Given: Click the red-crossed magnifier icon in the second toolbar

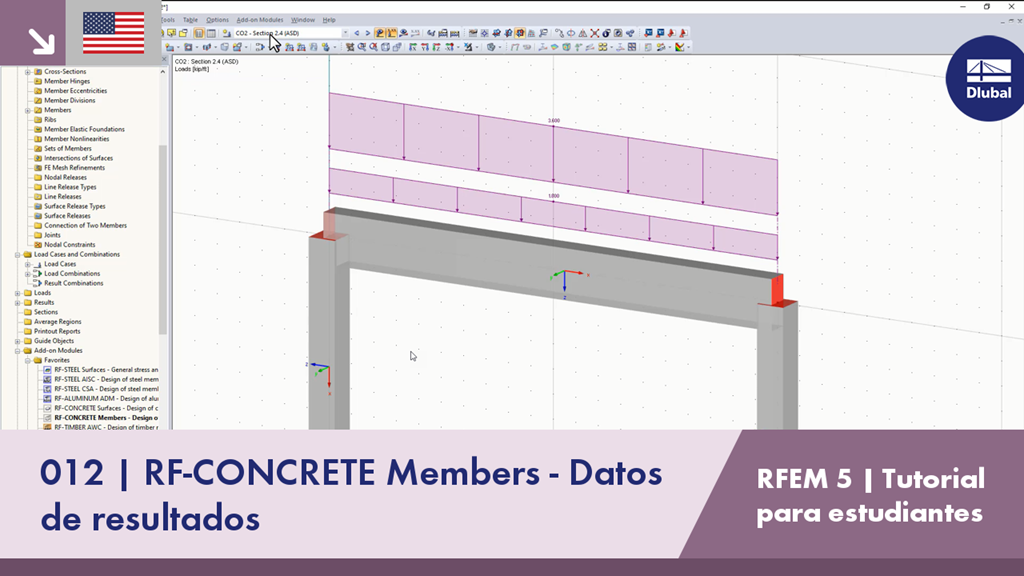Looking at the screenshot, I should point(373,47).
